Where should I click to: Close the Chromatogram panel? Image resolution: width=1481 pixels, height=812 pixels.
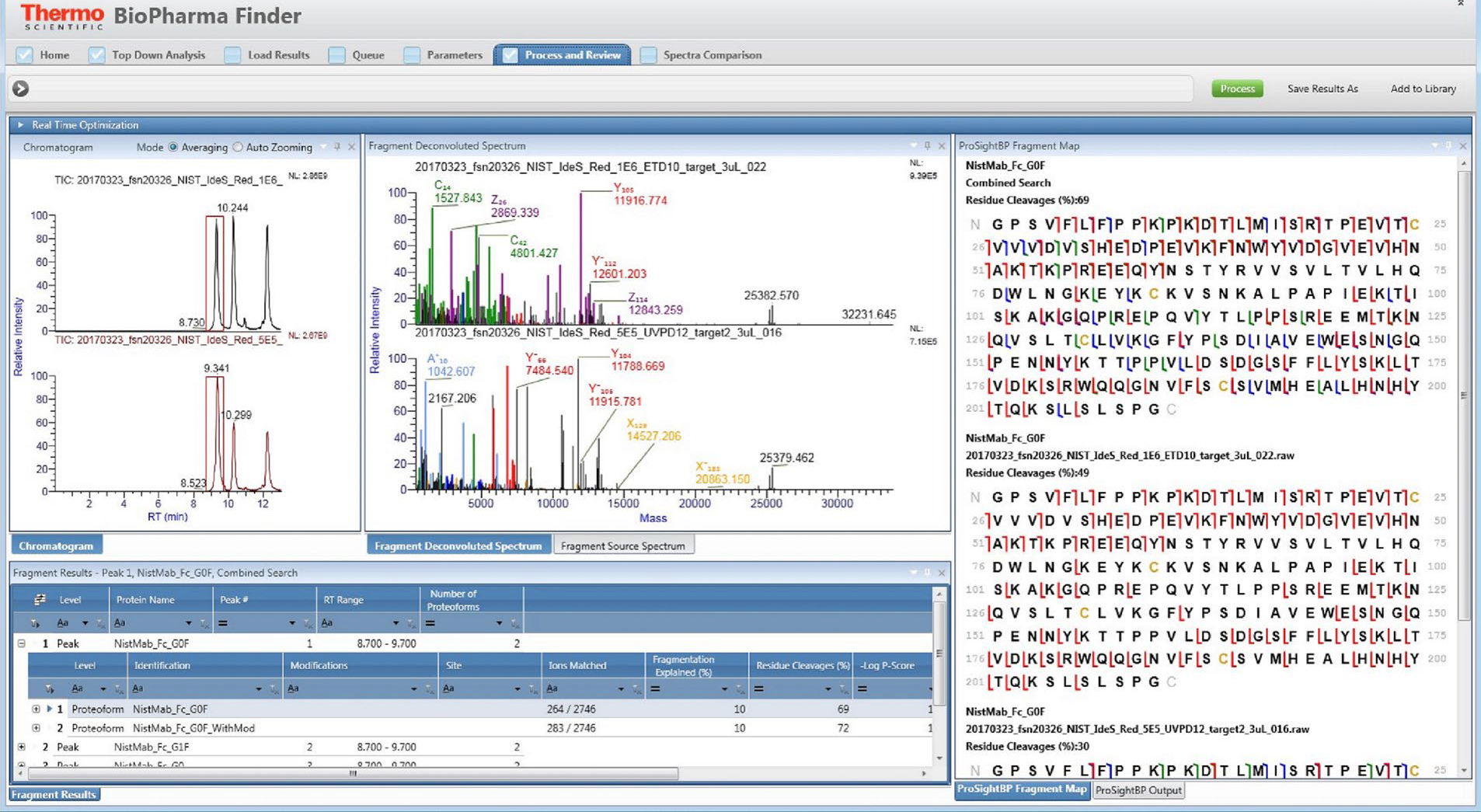(x=351, y=147)
